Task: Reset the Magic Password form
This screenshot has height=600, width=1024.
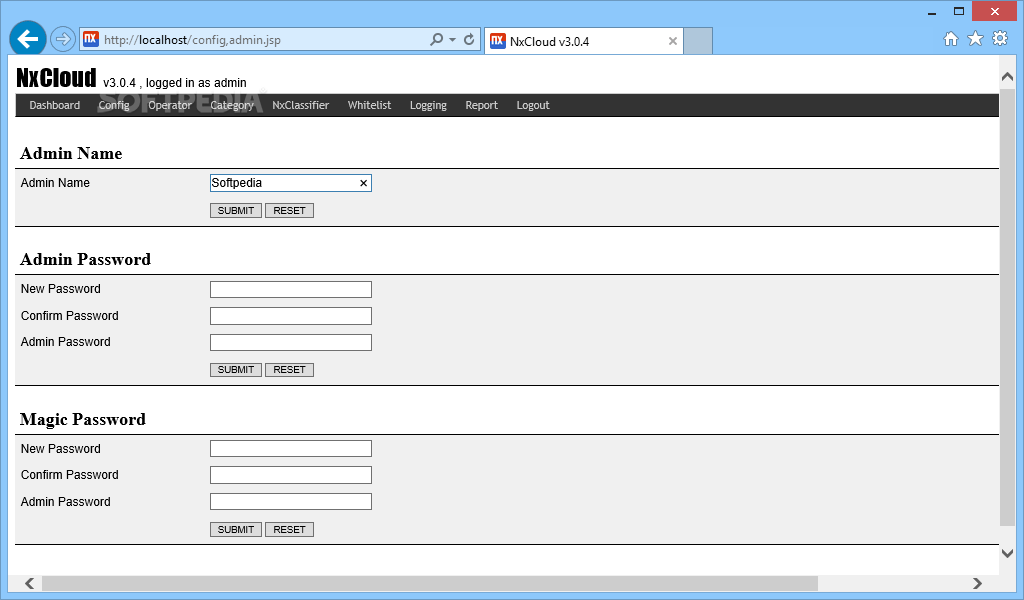Action: tap(289, 529)
